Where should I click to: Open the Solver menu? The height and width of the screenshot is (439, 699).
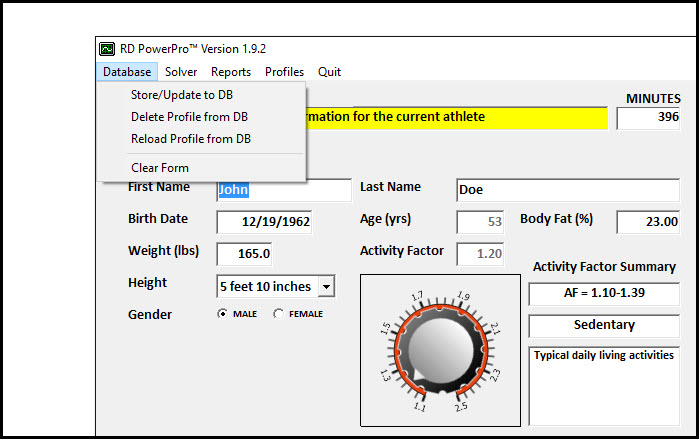(181, 72)
